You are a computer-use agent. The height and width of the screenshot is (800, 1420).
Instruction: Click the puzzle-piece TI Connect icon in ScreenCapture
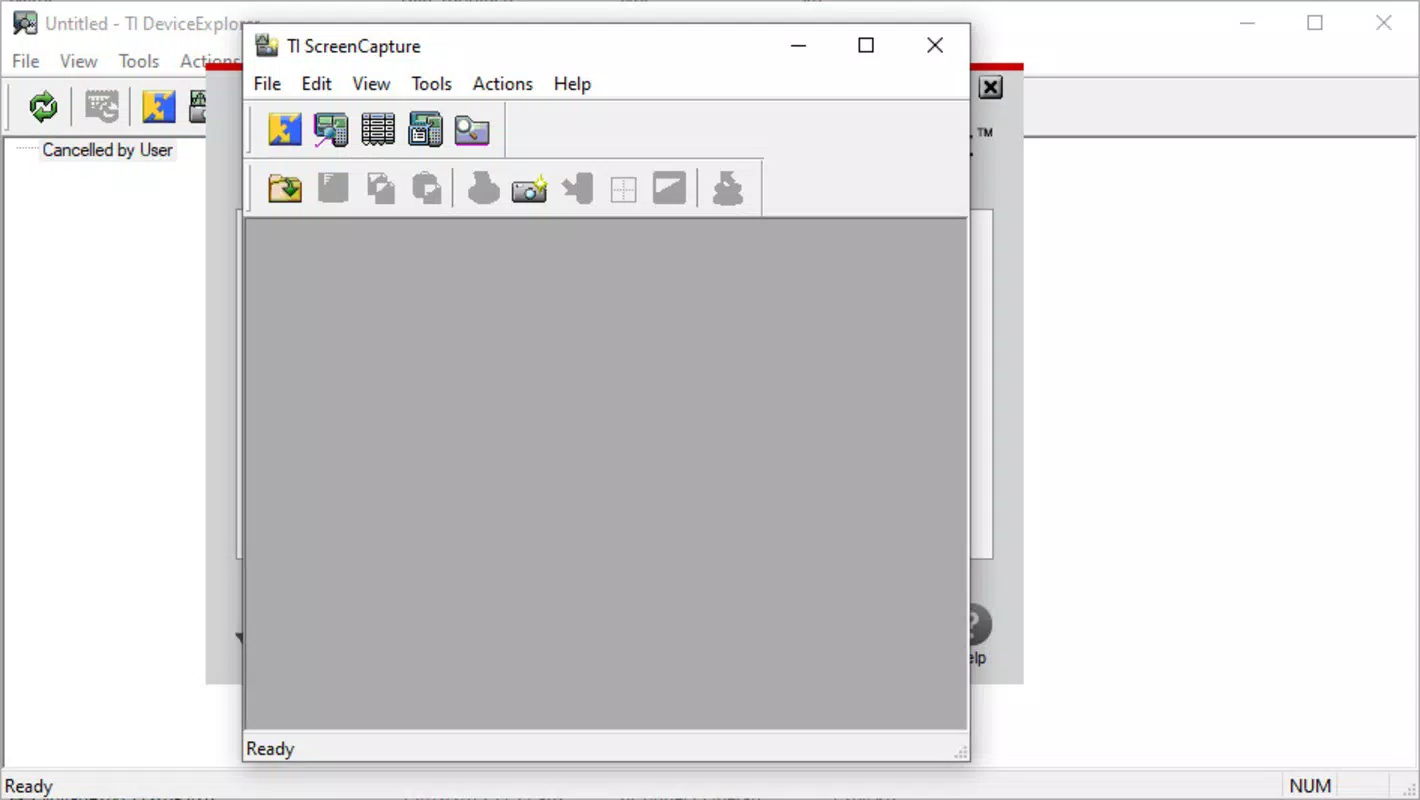(x=285, y=130)
